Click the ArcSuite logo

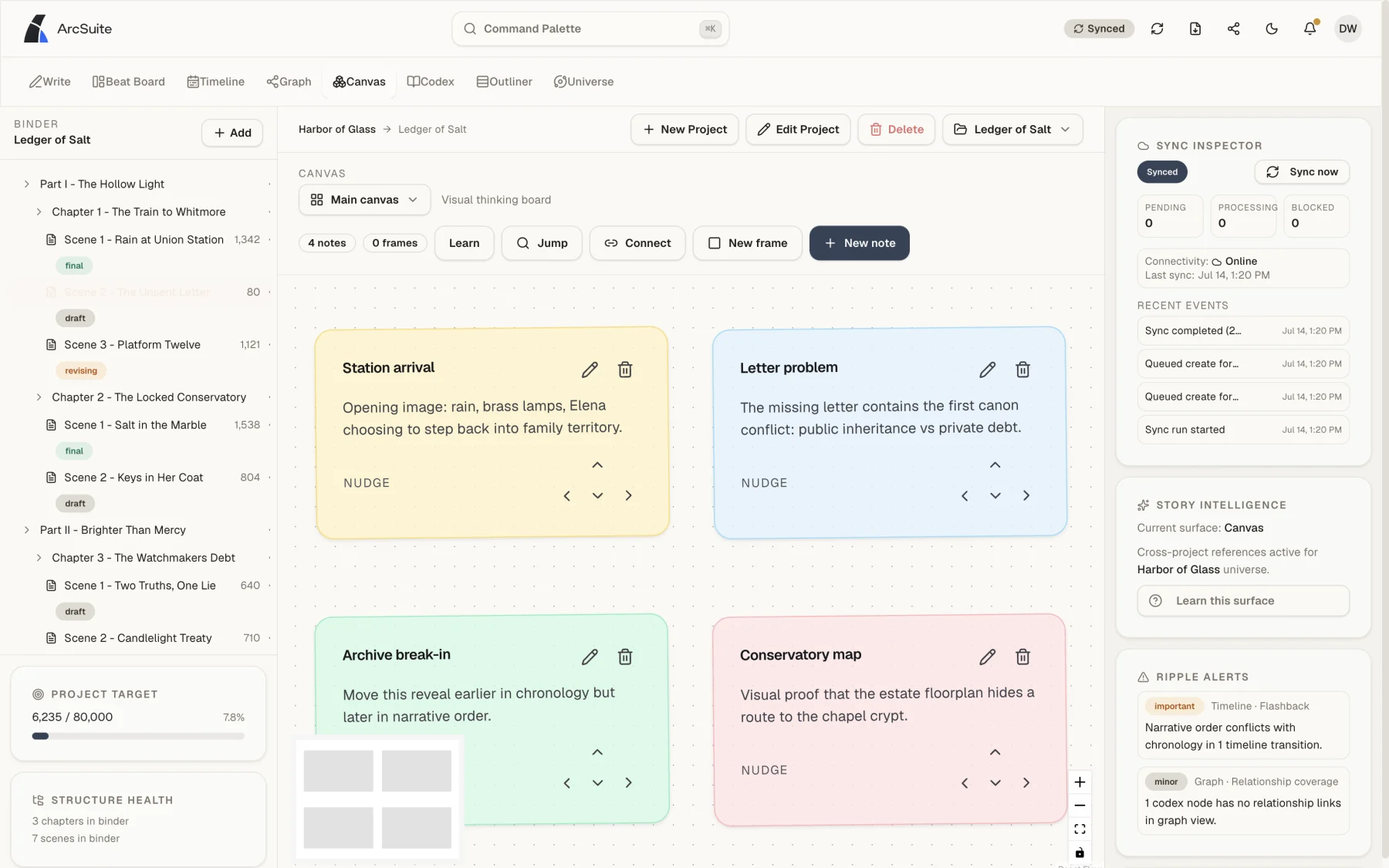[x=68, y=29]
